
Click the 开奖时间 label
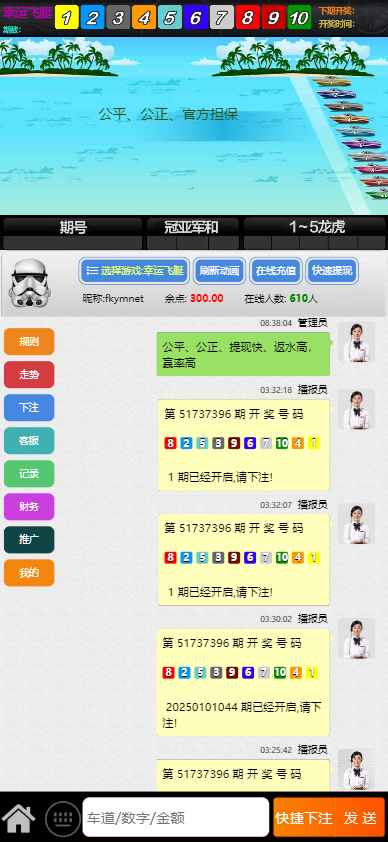(336, 24)
